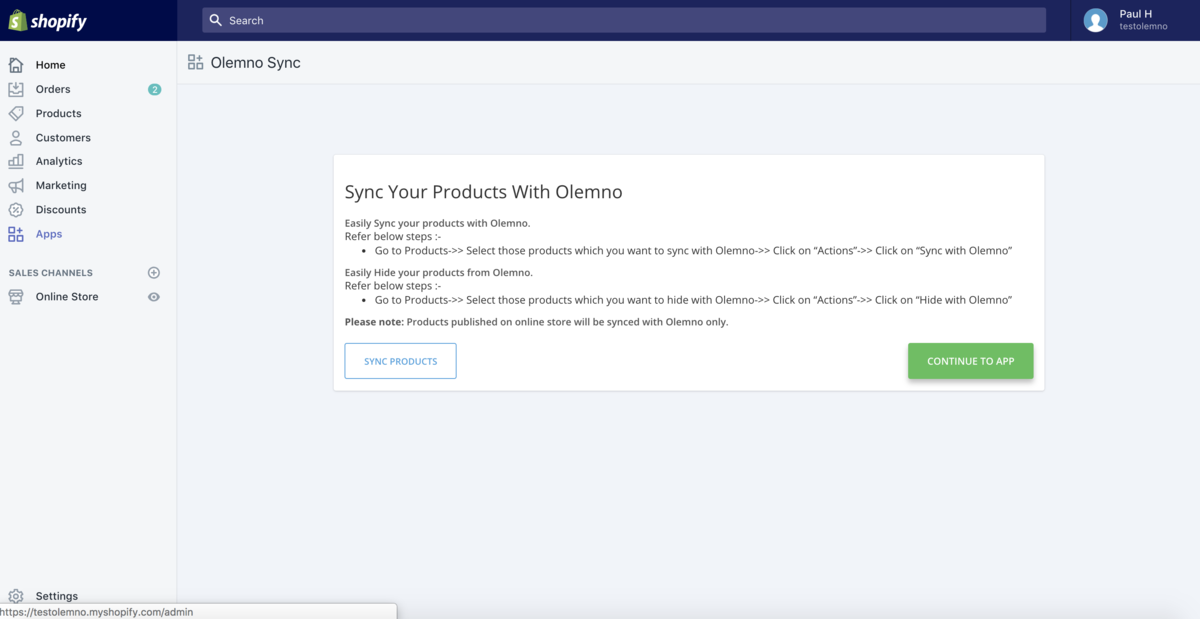Open the Paul H account menu

[x=1135, y=20]
